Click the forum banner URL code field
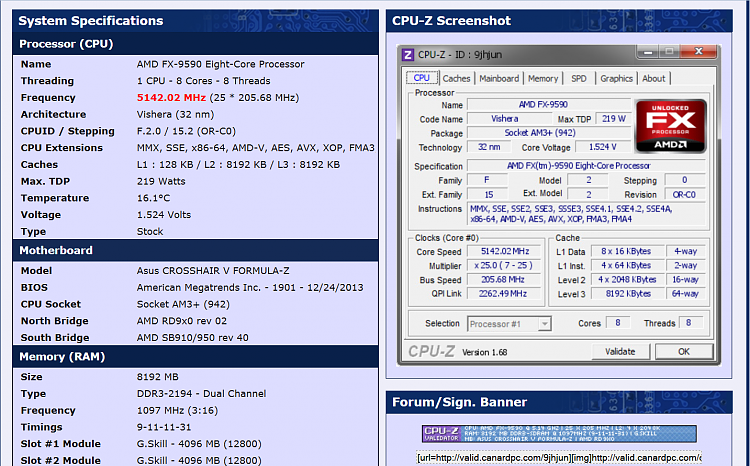Image resolution: width=750 pixels, height=466 pixels. click(x=559, y=458)
